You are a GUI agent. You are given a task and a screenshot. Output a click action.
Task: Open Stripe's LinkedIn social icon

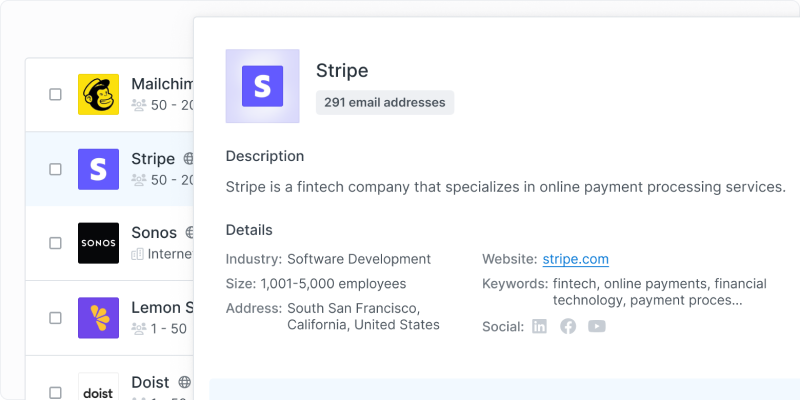tap(539, 327)
